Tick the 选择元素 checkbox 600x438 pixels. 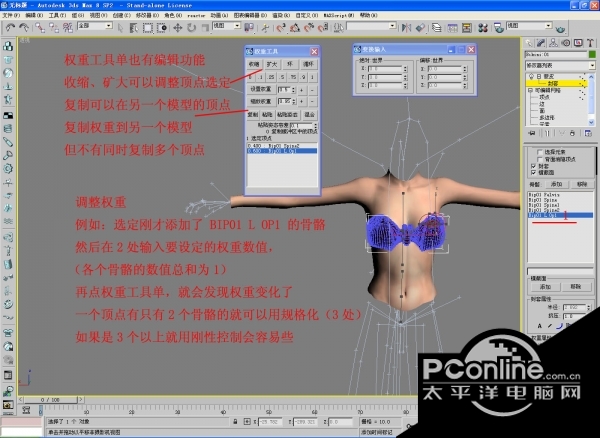click(540, 152)
